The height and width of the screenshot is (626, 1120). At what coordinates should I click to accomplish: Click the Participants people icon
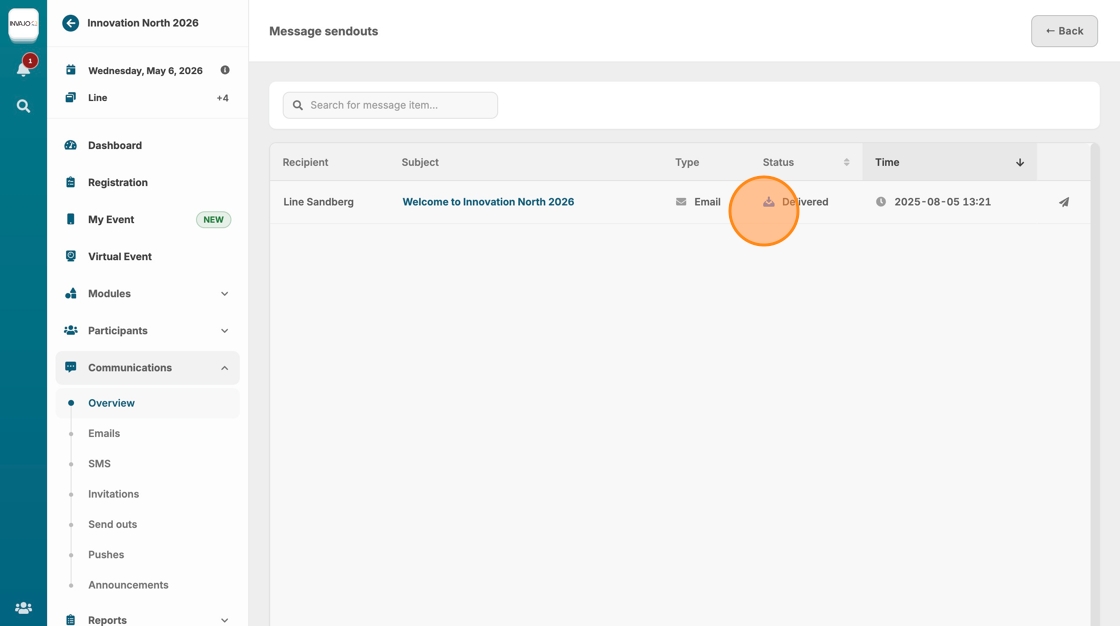(71, 330)
